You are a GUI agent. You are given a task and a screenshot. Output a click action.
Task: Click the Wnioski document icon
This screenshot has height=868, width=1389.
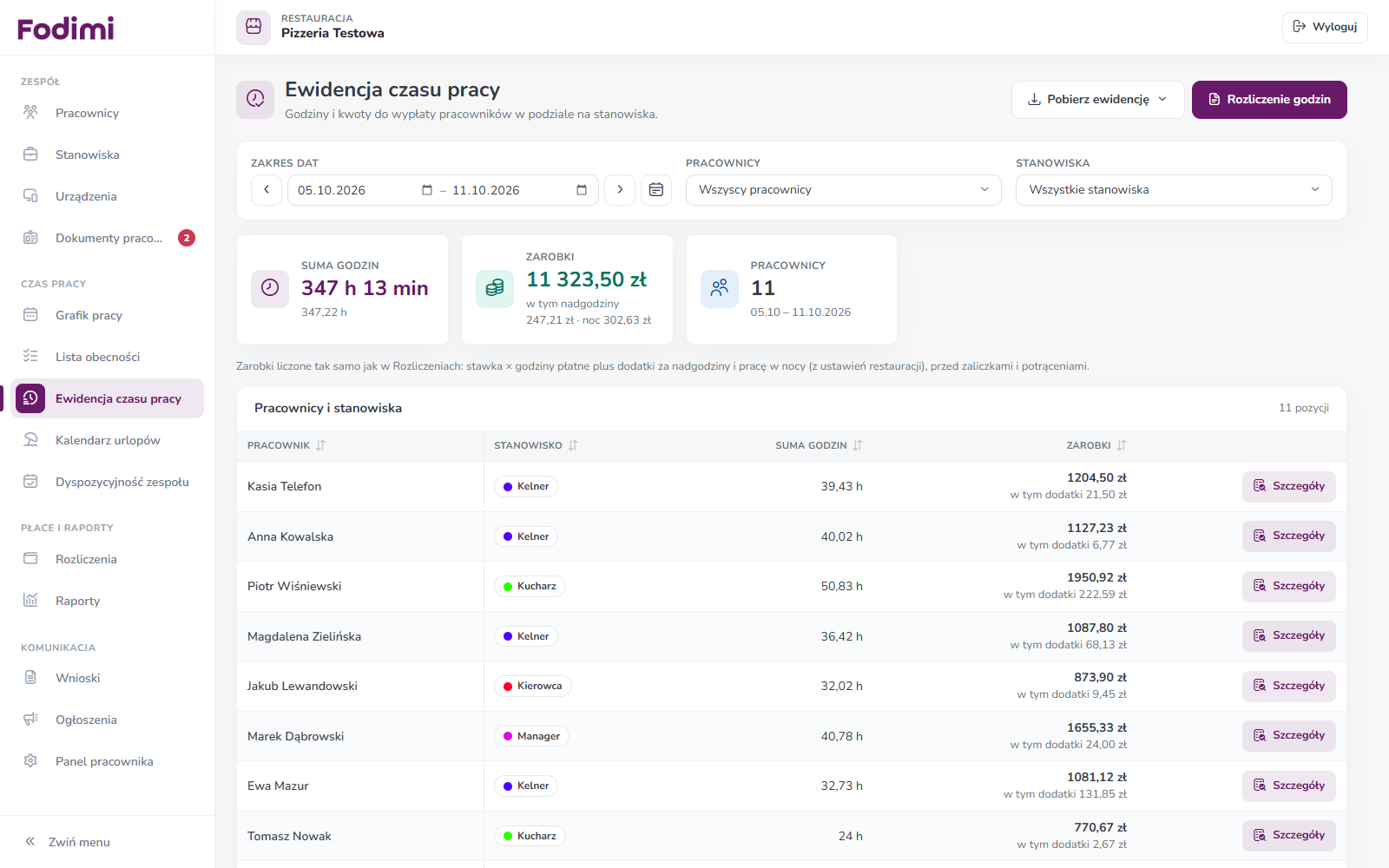(x=30, y=678)
